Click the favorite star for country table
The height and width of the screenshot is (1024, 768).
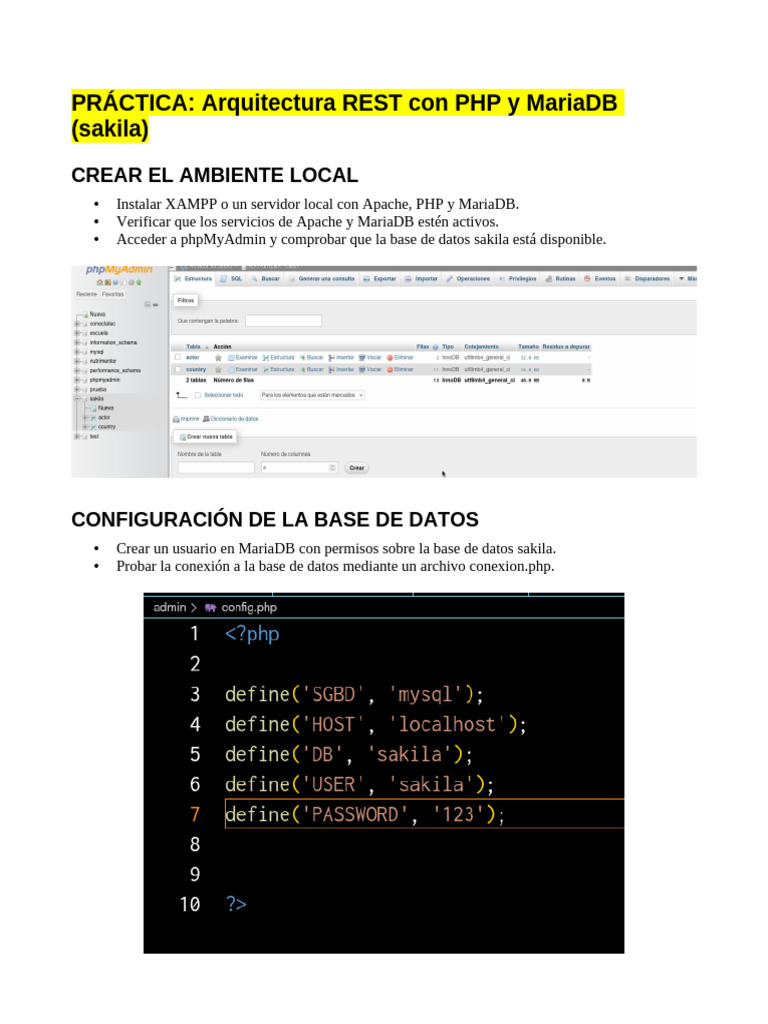tap(218, 370)
